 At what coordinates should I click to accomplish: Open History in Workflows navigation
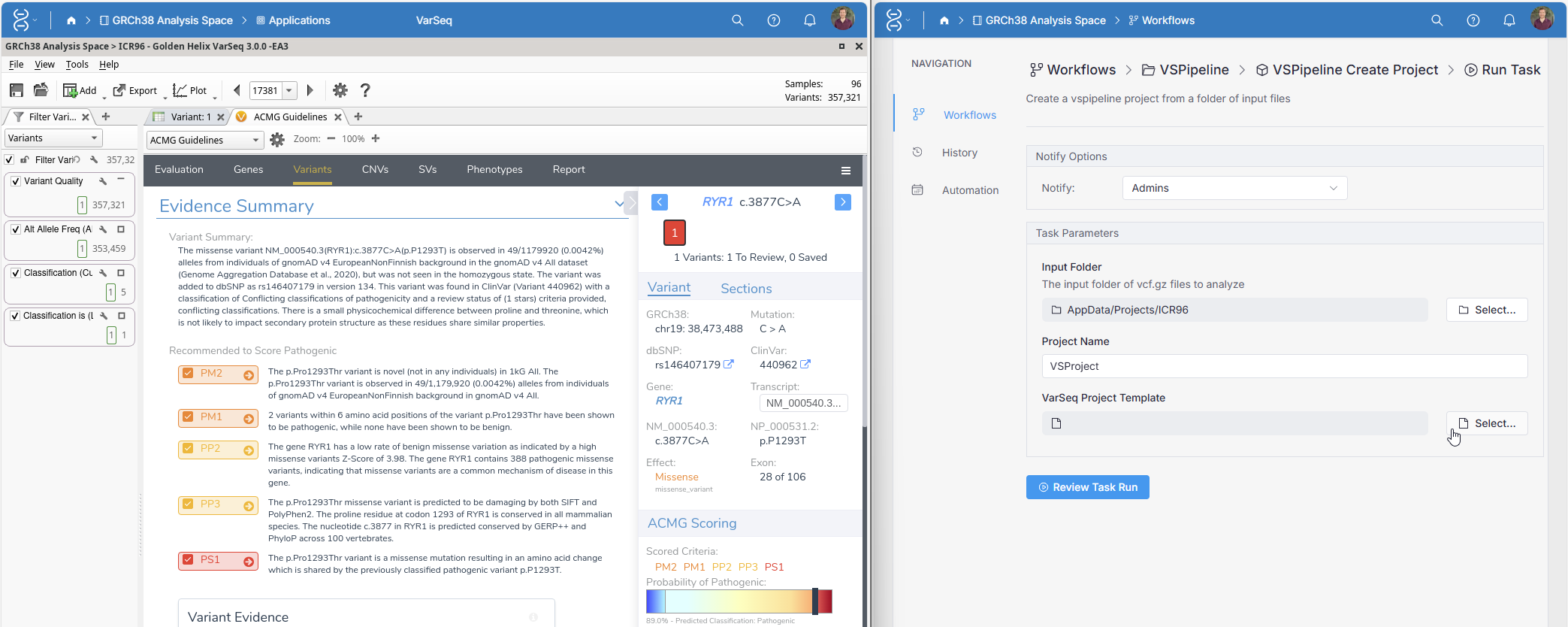[x=959, y=153]
